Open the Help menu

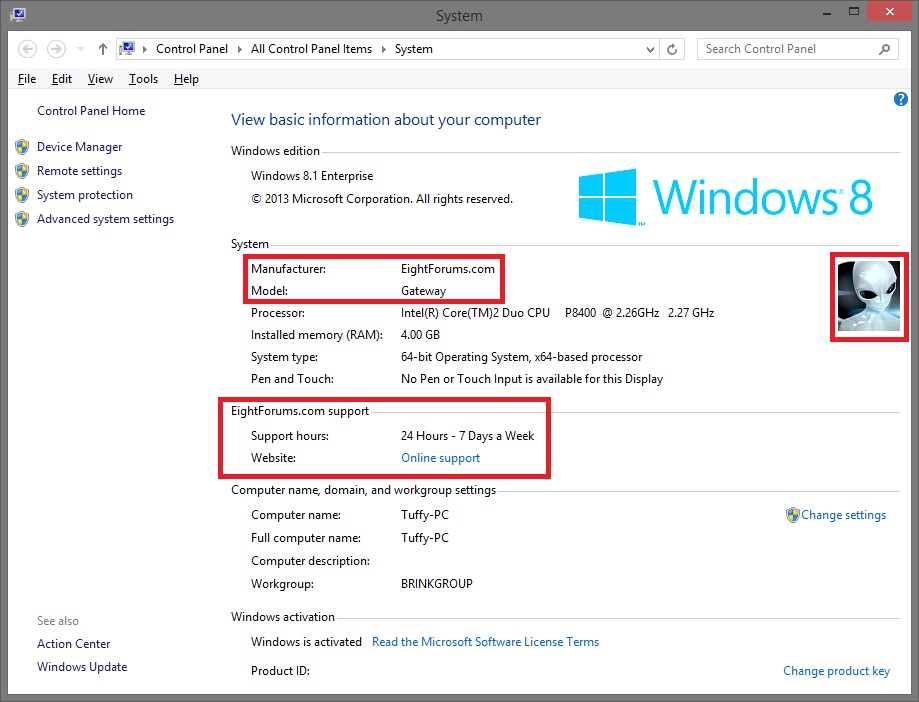[x=186, y=79]
